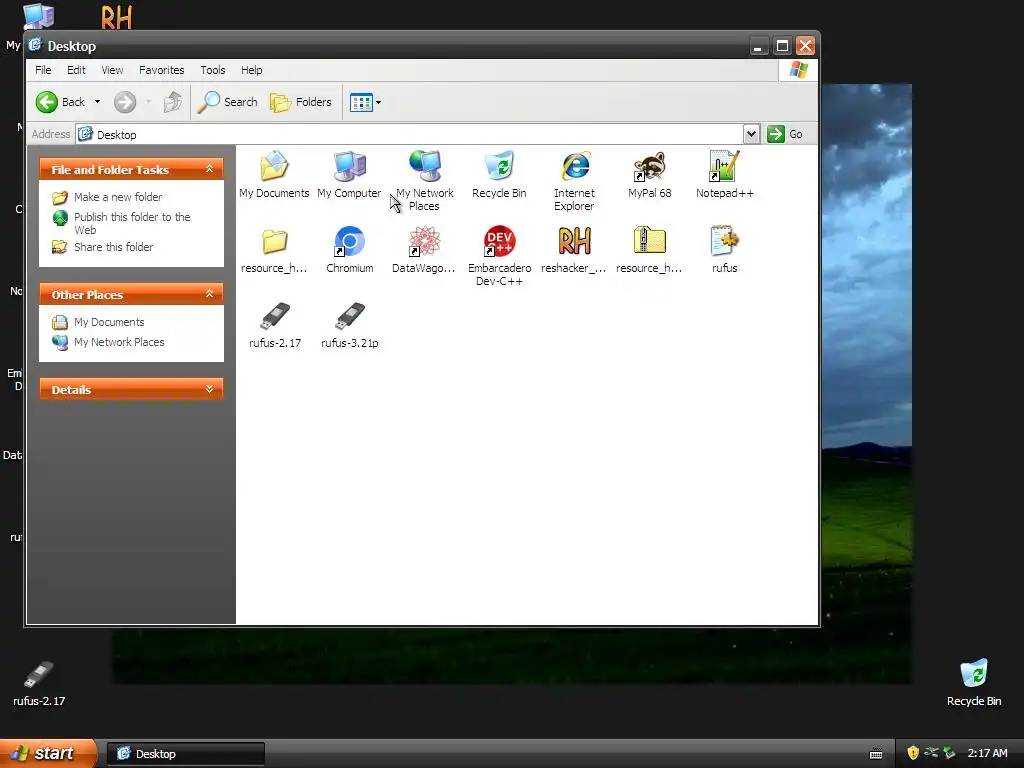Select Recycle Bin on the desktop background
The width and height of the screenshot is (1024, 768).
(974, 683)
